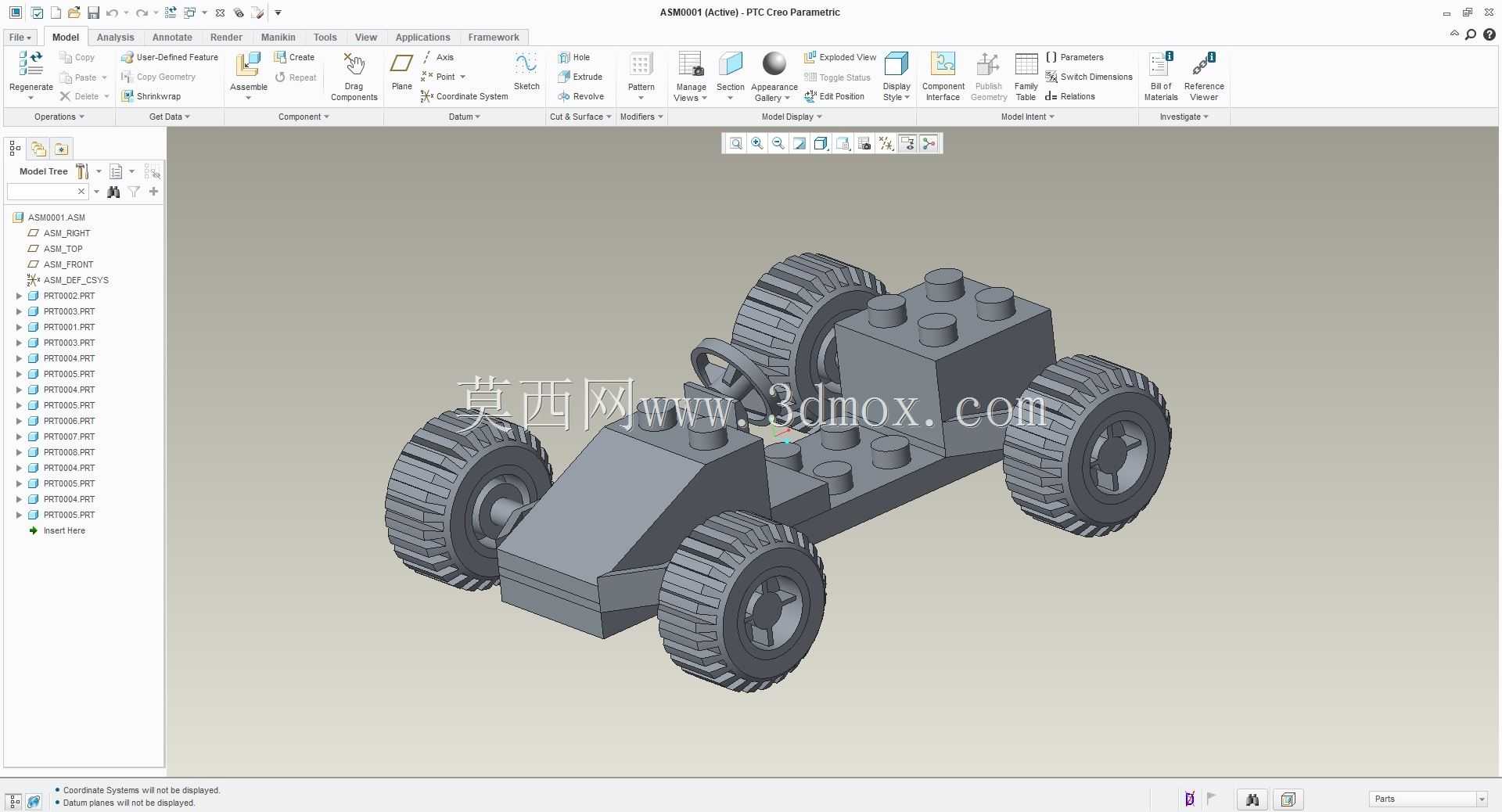1502x812 pixels.
Task: Click the Parameters button
Action: [1075, 57]
